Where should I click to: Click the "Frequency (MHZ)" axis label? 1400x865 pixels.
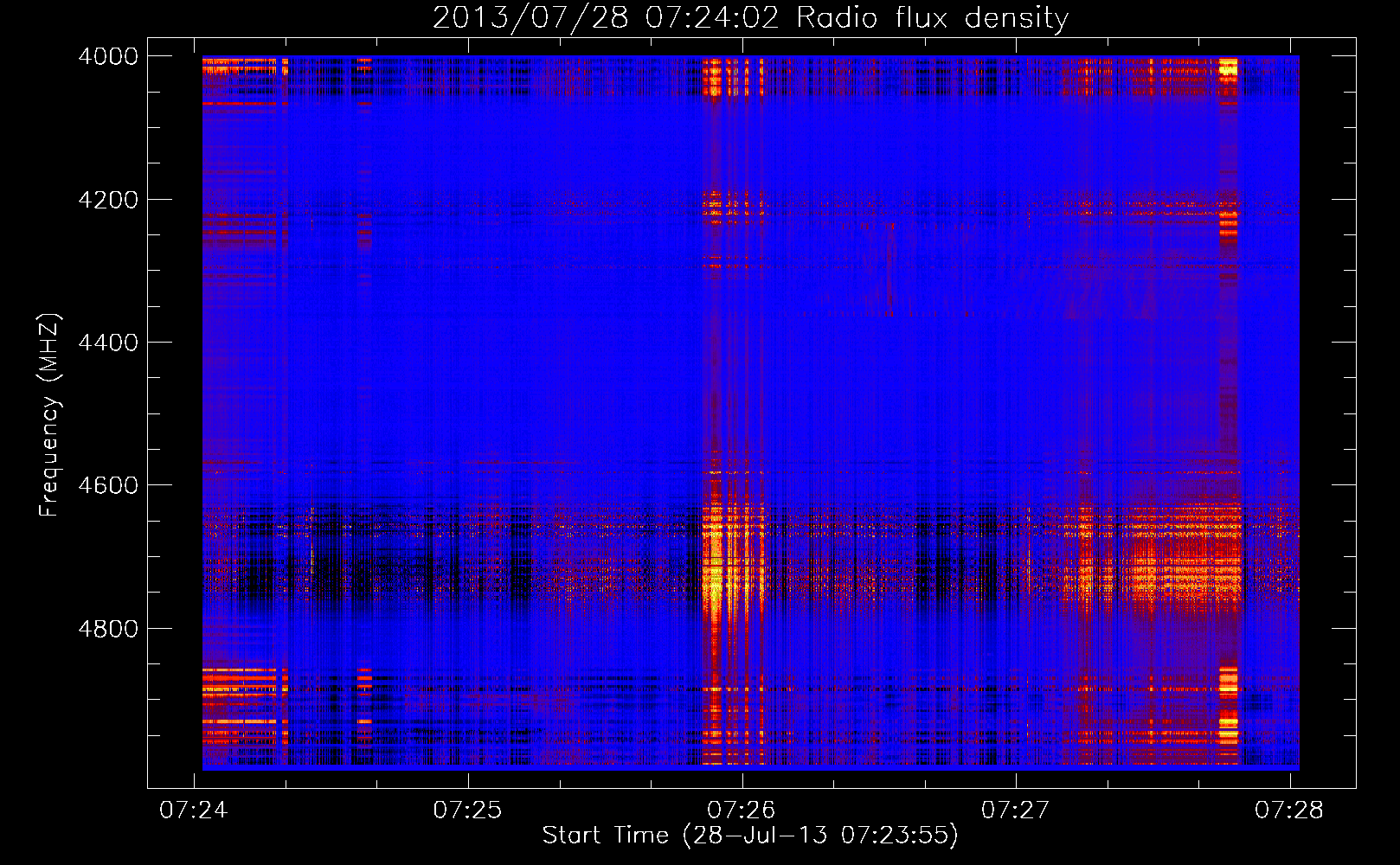(50, 415)
